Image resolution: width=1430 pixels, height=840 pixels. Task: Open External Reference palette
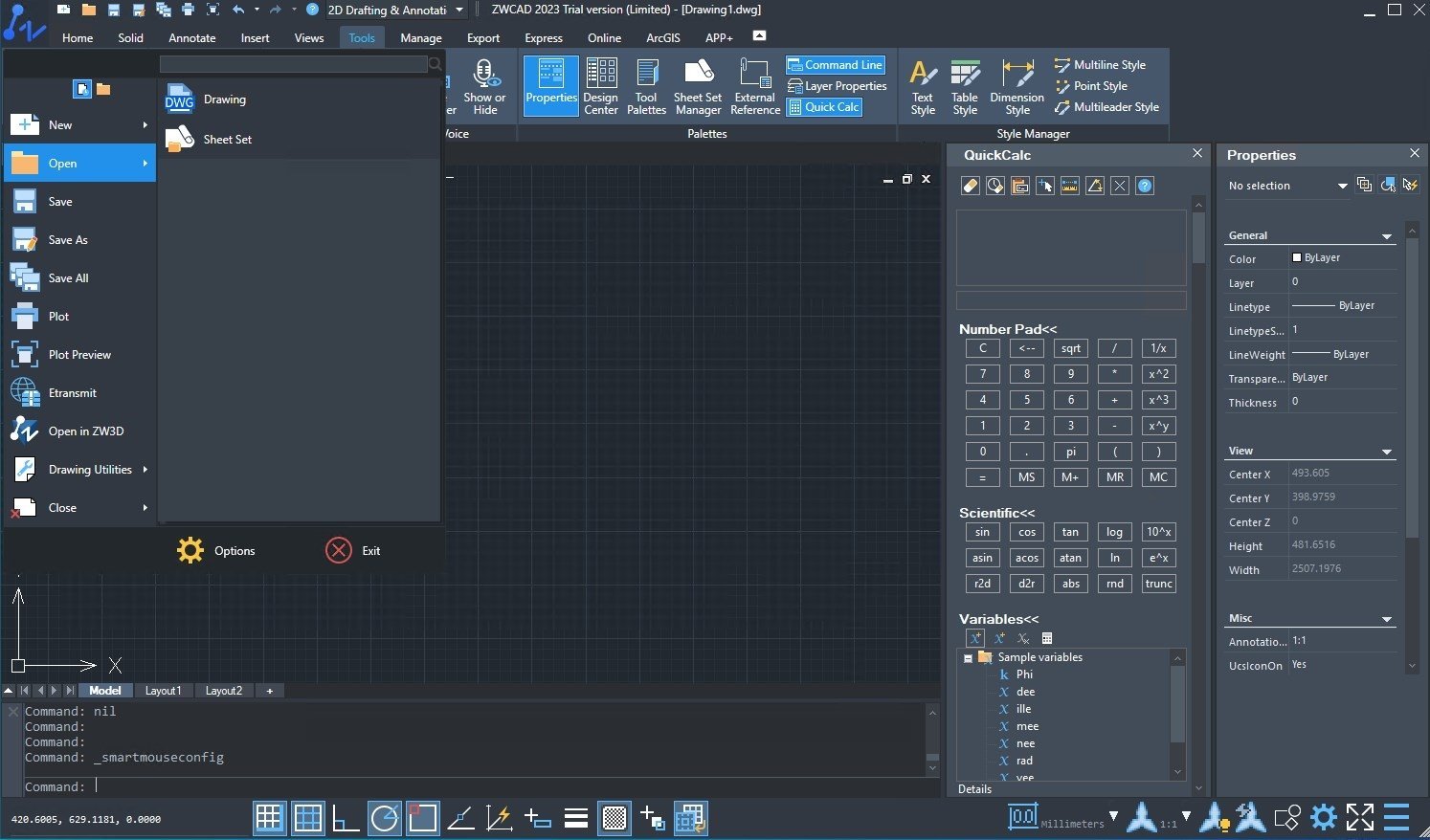[755, 86]
